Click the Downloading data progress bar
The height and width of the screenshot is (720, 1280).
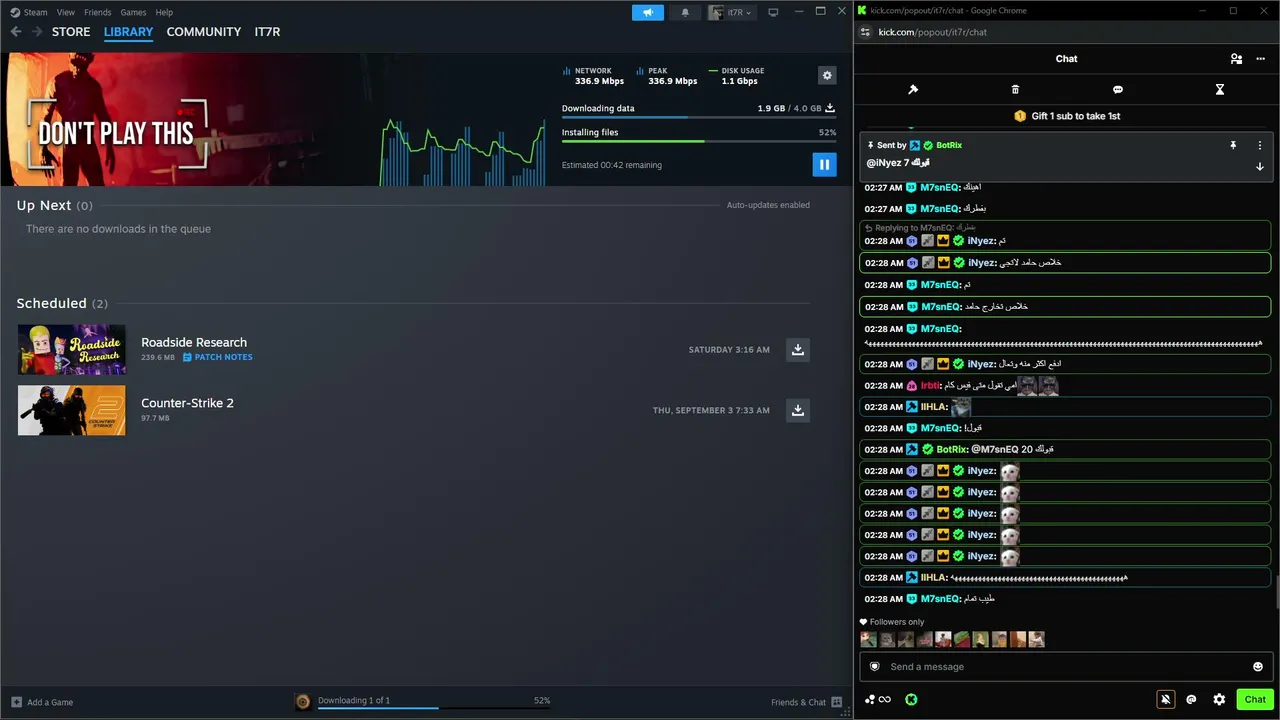tap(699, 117)
